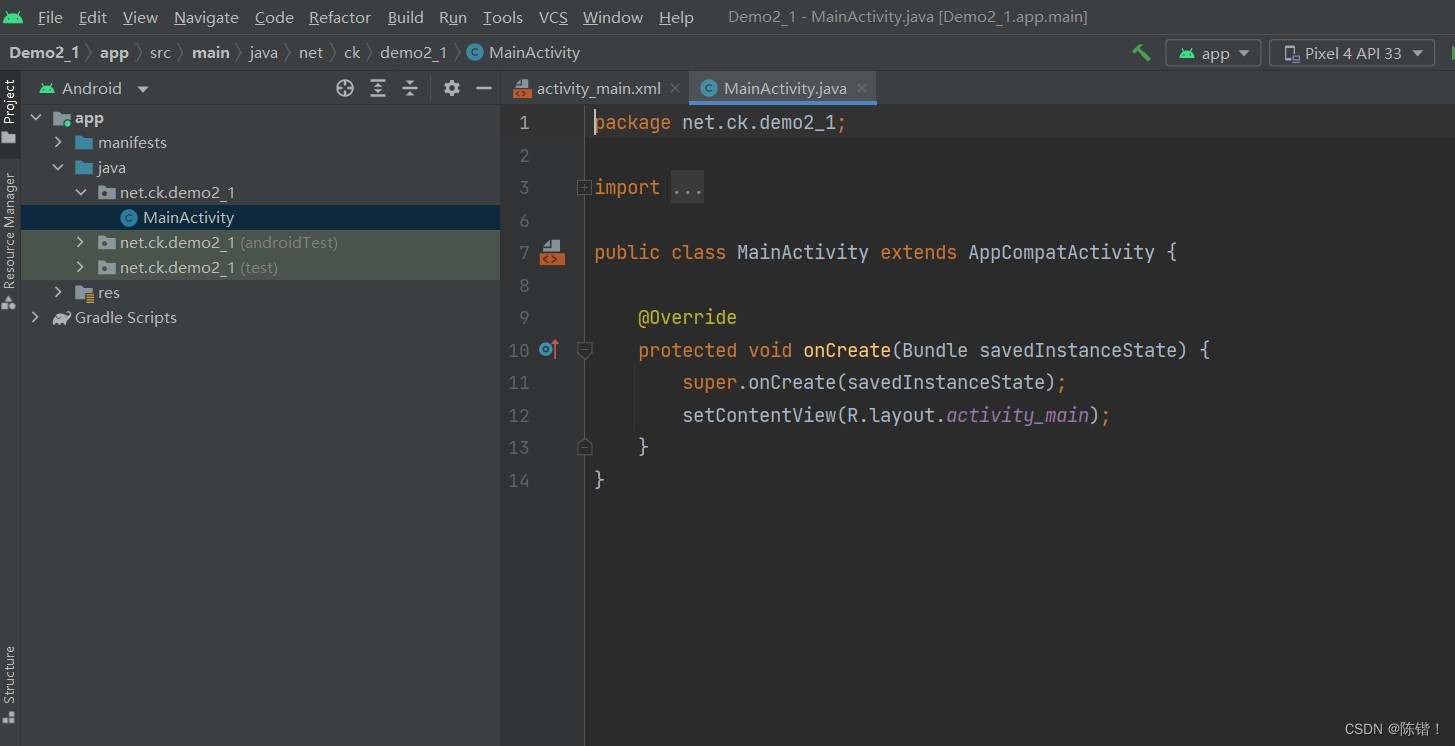Click the Expand All icon in Project panel

(378, 88)
